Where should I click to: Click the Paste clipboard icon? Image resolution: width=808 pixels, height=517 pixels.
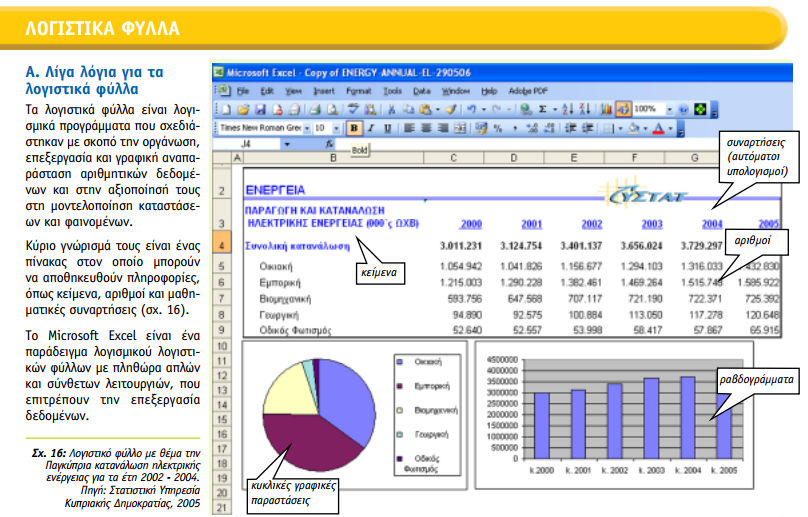coord(425,109)
